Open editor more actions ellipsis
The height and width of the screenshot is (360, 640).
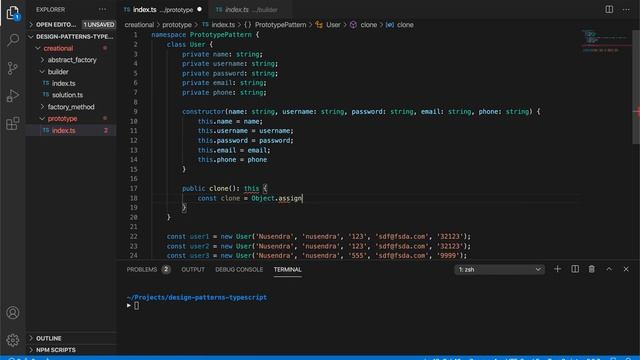click(x=626, y=9)
